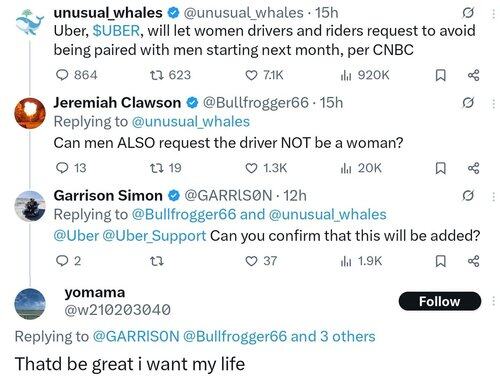Screen dimensions: 500x378
Task: Share Garrison Simon's reply
Action: 474,261
